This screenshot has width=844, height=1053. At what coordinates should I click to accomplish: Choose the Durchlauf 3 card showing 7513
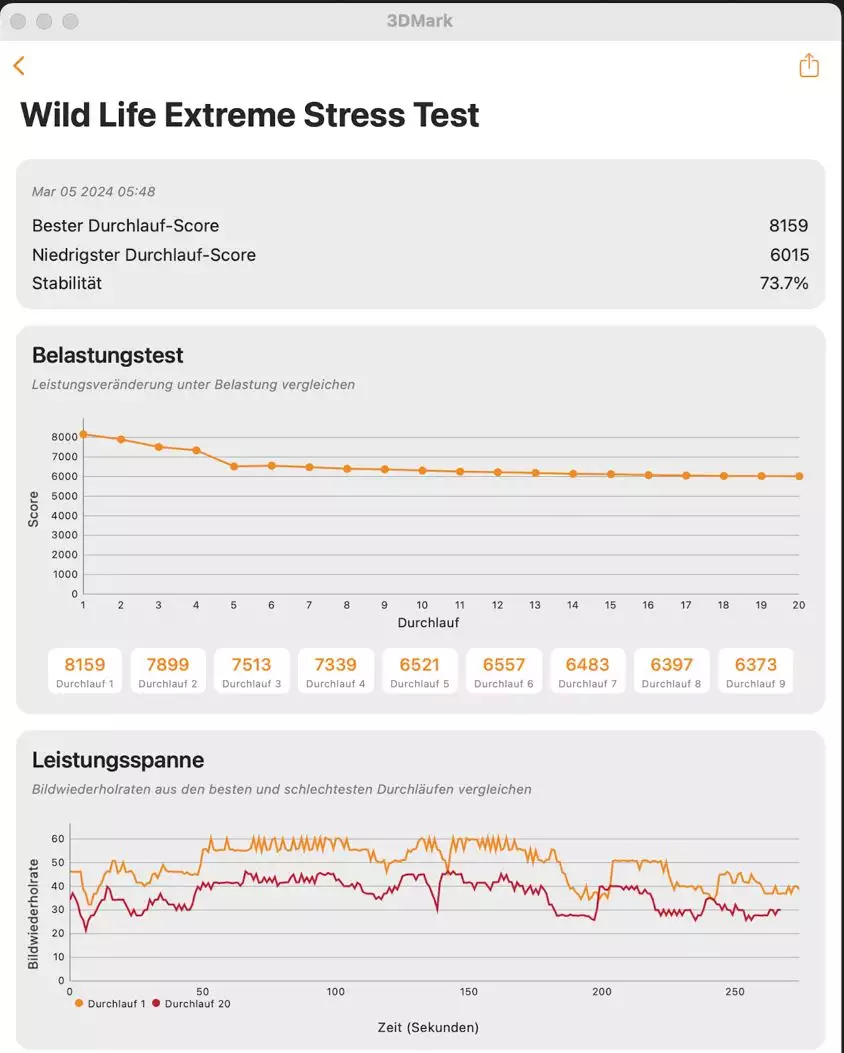[x=252, y=671]
